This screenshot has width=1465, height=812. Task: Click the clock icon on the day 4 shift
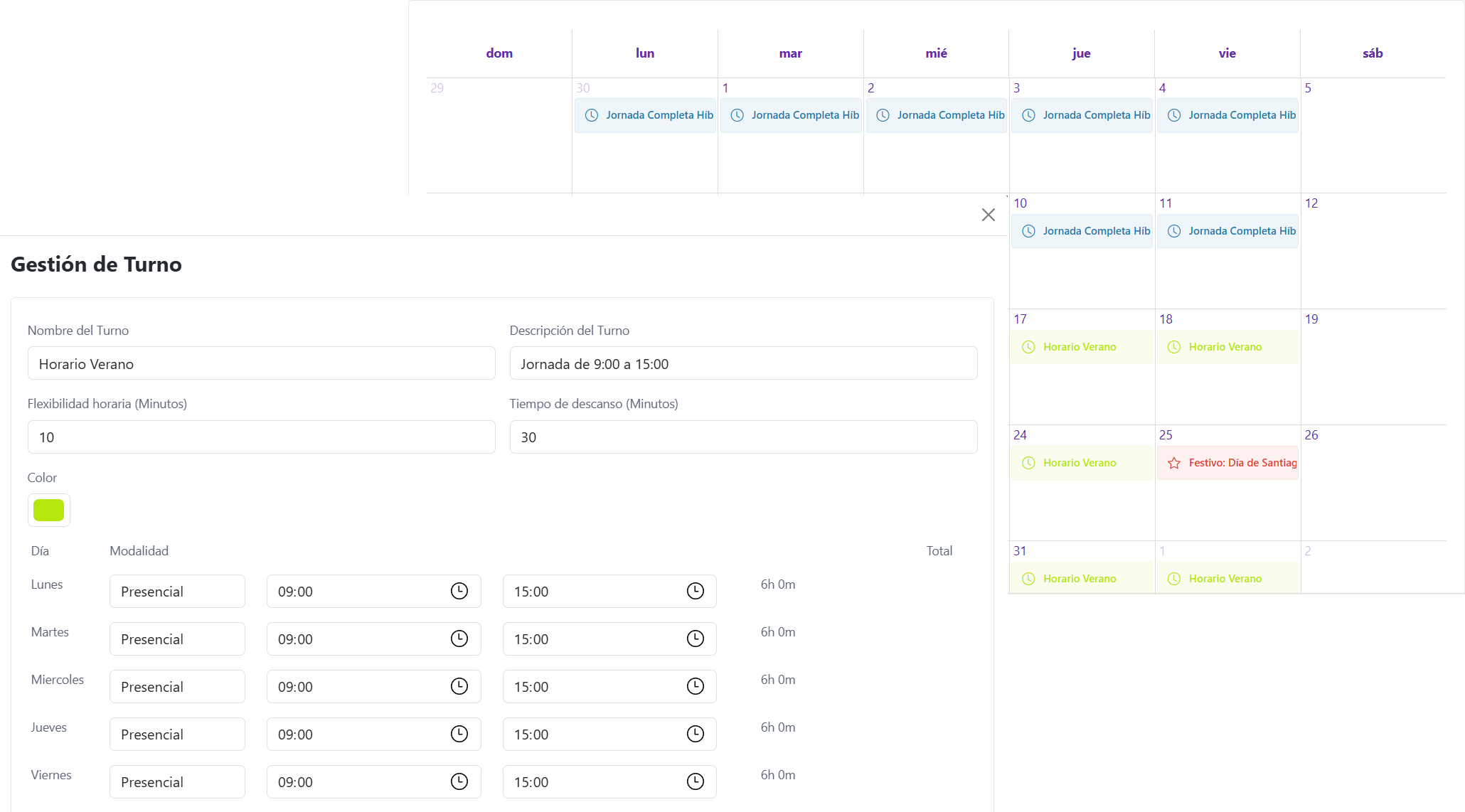tap(1174, 115)
